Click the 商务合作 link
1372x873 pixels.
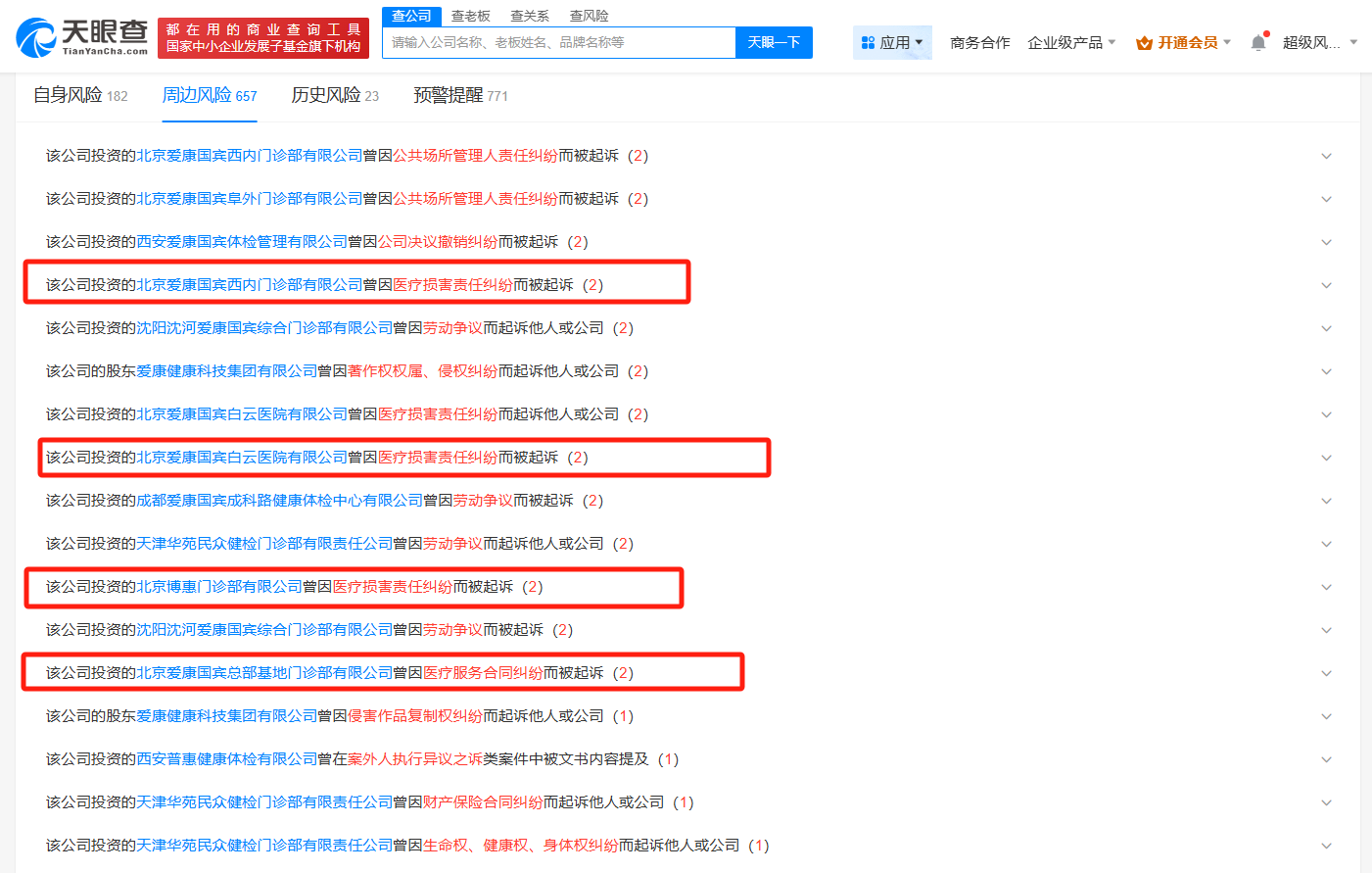tap(979, 42)
